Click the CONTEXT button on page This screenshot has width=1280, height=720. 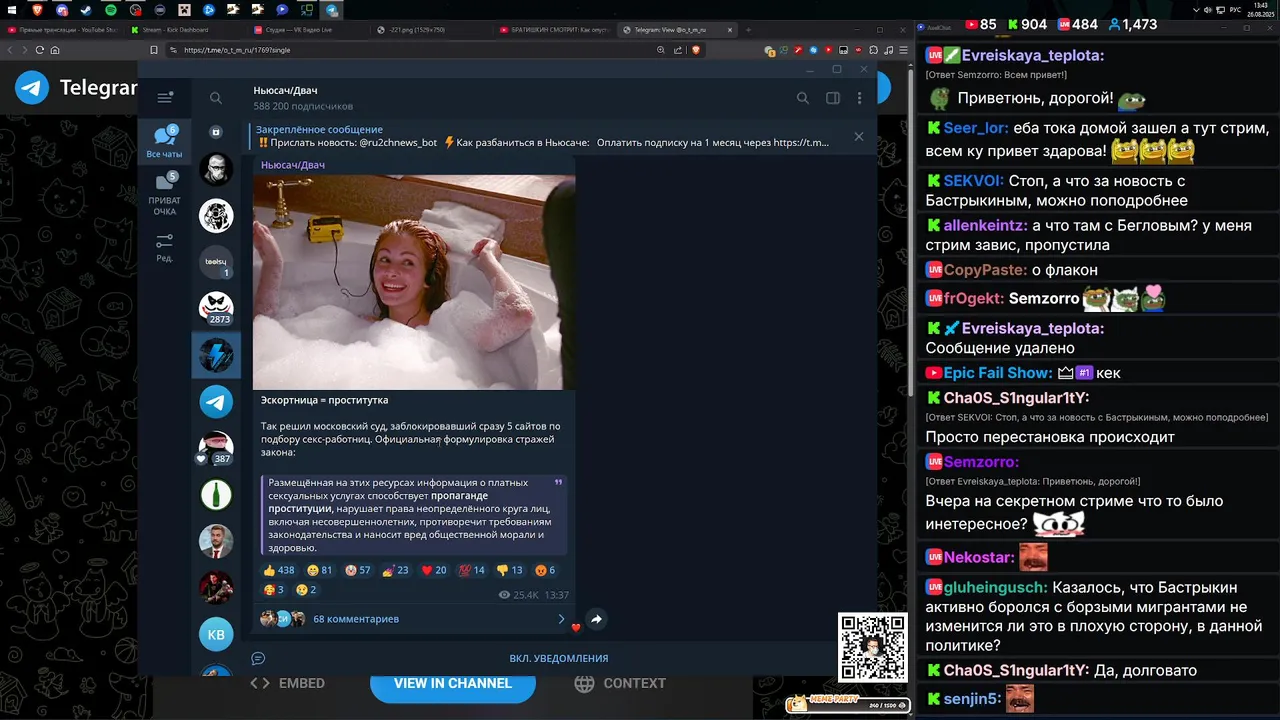click(620, 683)
